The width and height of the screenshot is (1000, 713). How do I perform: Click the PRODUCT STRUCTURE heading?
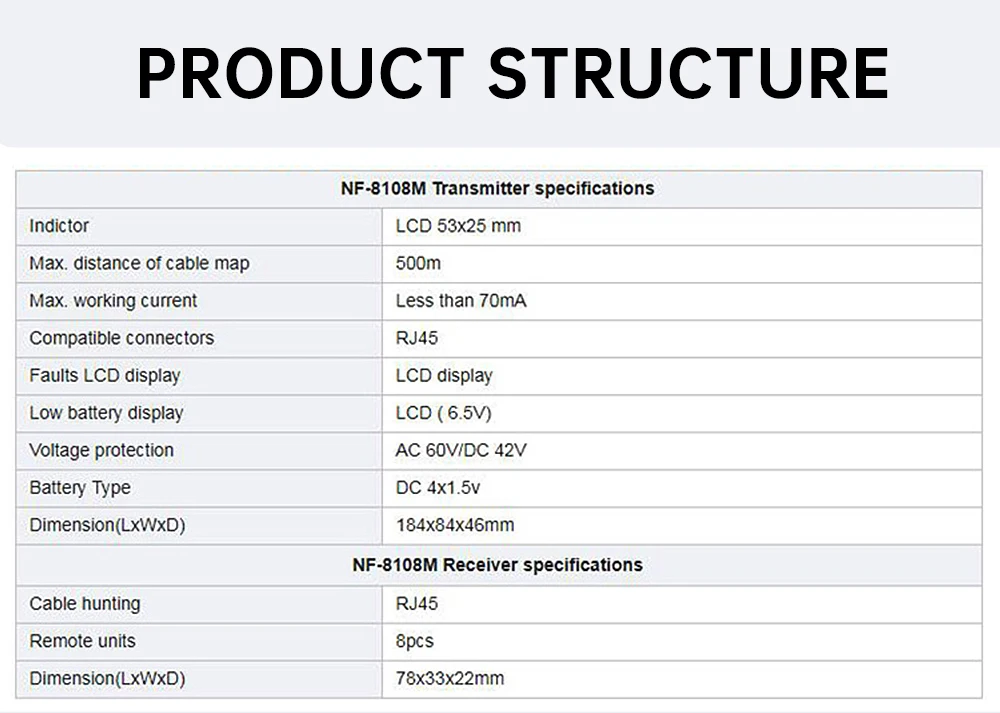512,72
